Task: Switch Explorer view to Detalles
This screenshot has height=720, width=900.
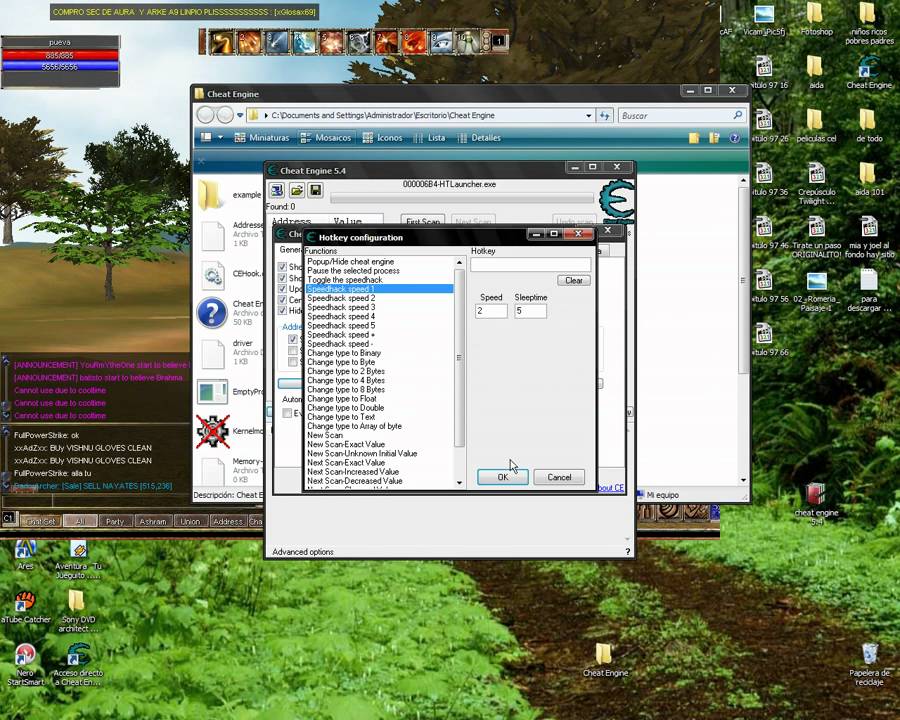Action: pyautogui.click(x=479, y=138)
